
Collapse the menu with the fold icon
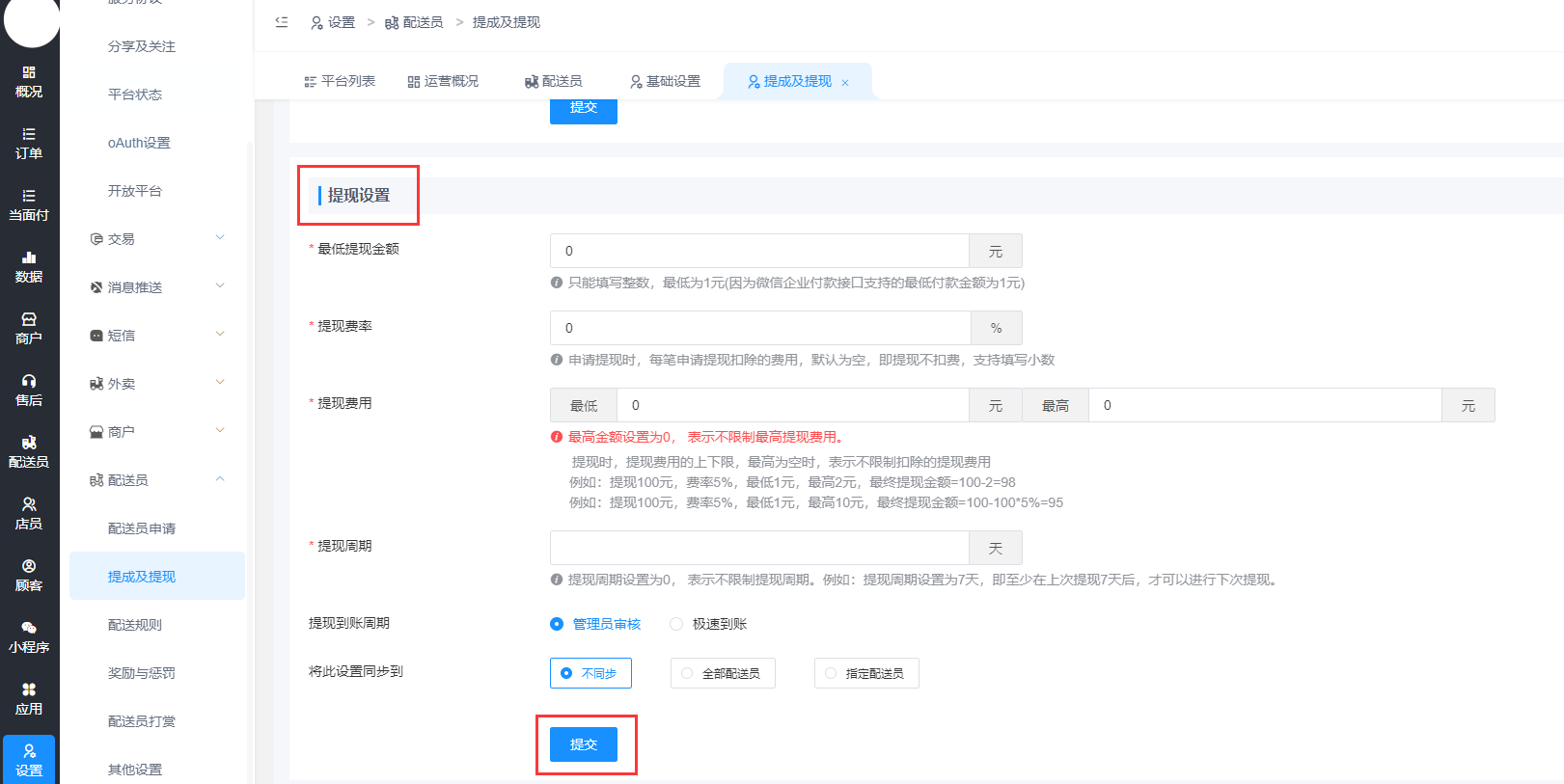click(x=282, y=21)
